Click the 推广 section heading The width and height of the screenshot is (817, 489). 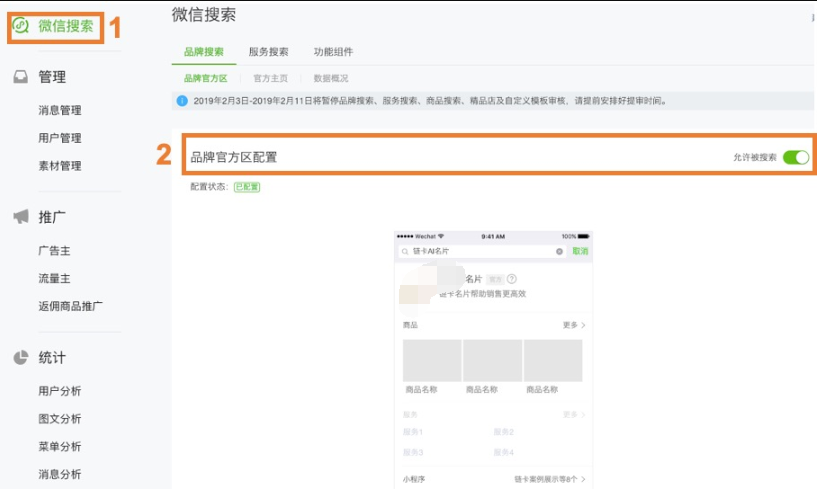click(52, 217)
